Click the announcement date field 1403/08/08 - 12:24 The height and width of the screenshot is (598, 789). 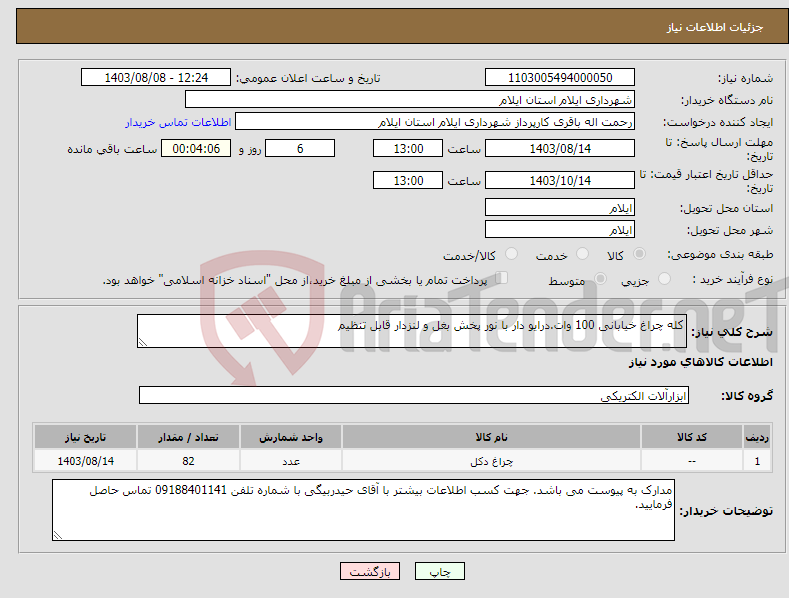pos(155,78)
